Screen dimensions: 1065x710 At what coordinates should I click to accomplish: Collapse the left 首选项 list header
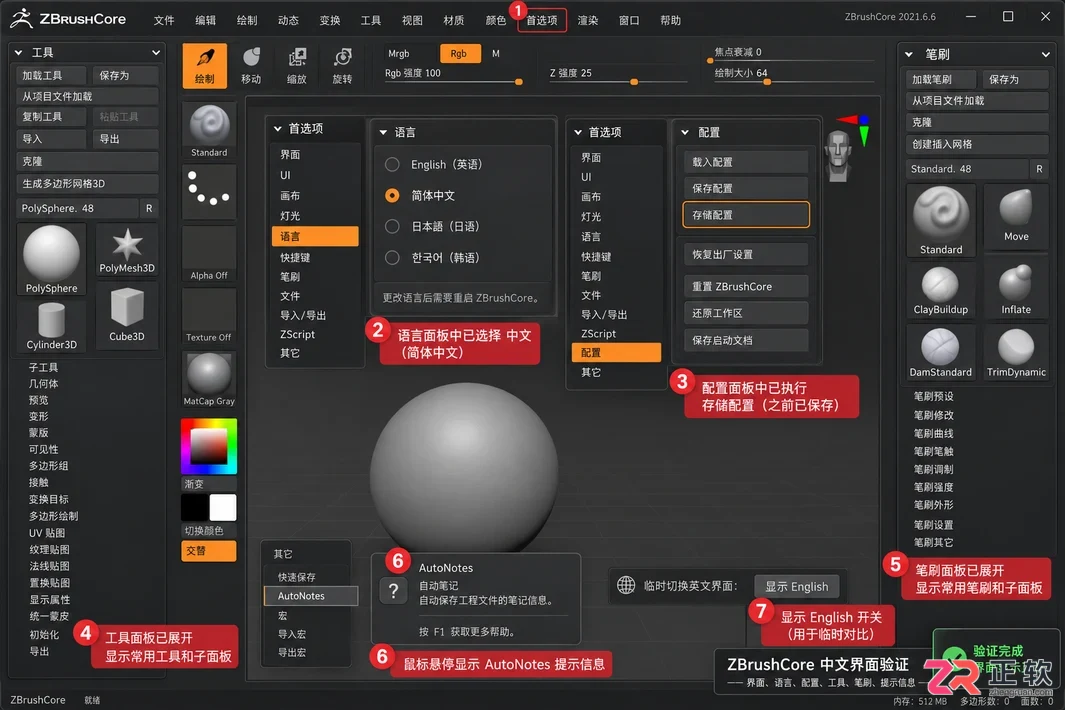(278, 128)
